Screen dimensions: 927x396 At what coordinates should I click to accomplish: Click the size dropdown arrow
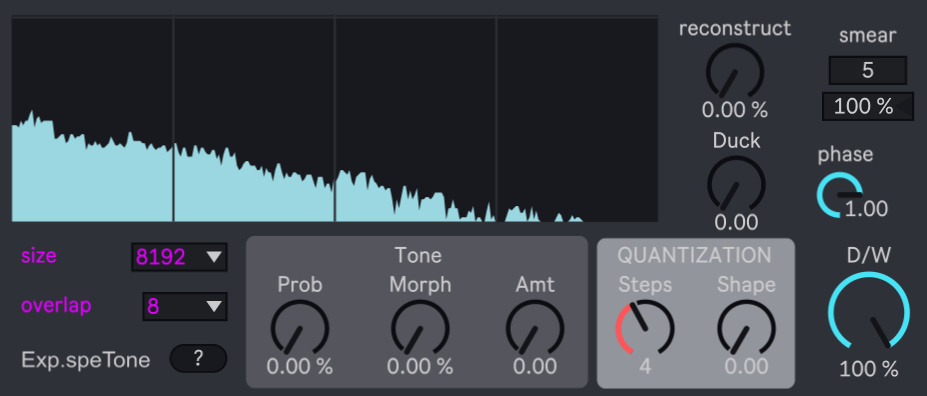tap(213, 257)
